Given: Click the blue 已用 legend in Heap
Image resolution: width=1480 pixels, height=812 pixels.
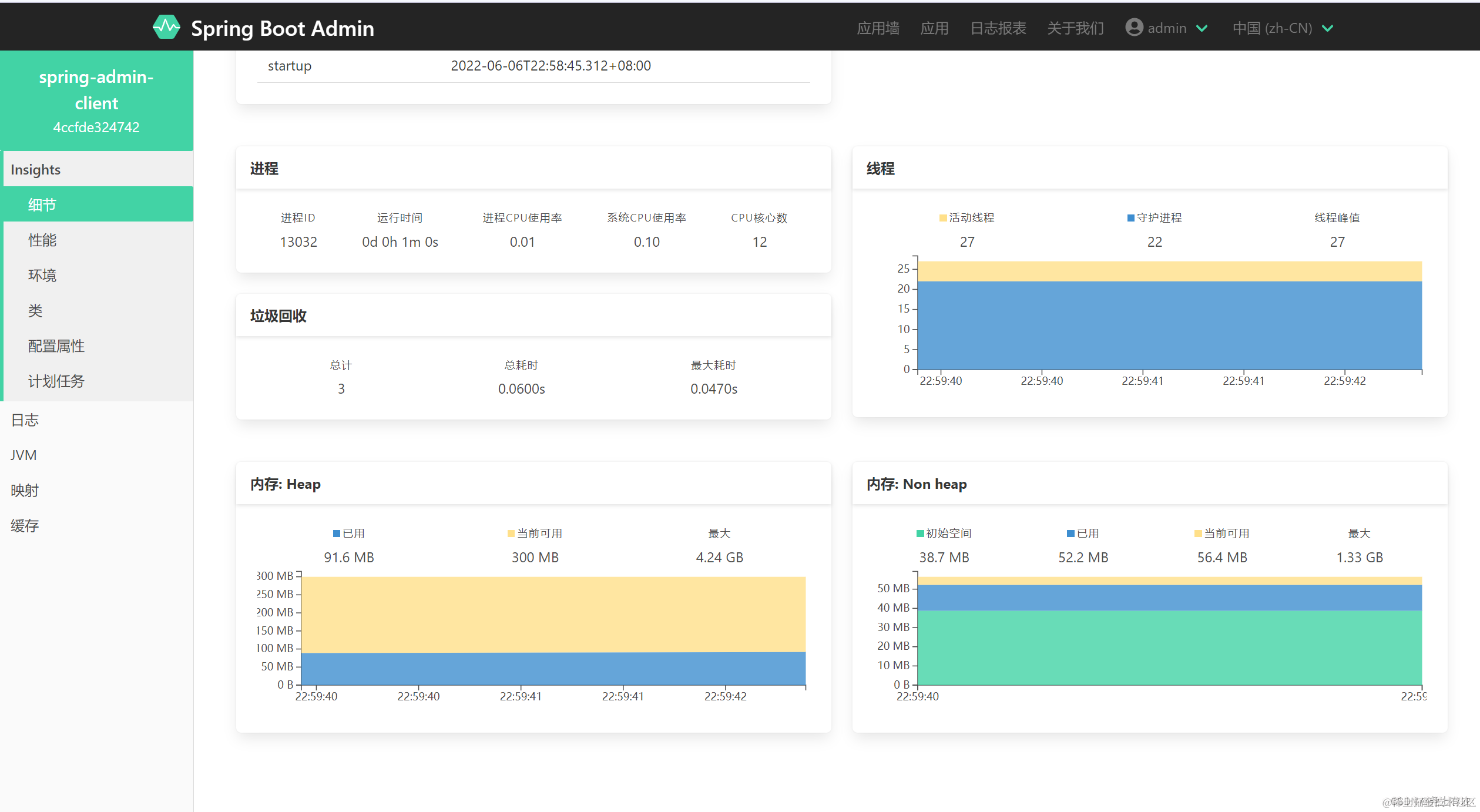Looking at the screenshot, I should coord(337,533).
